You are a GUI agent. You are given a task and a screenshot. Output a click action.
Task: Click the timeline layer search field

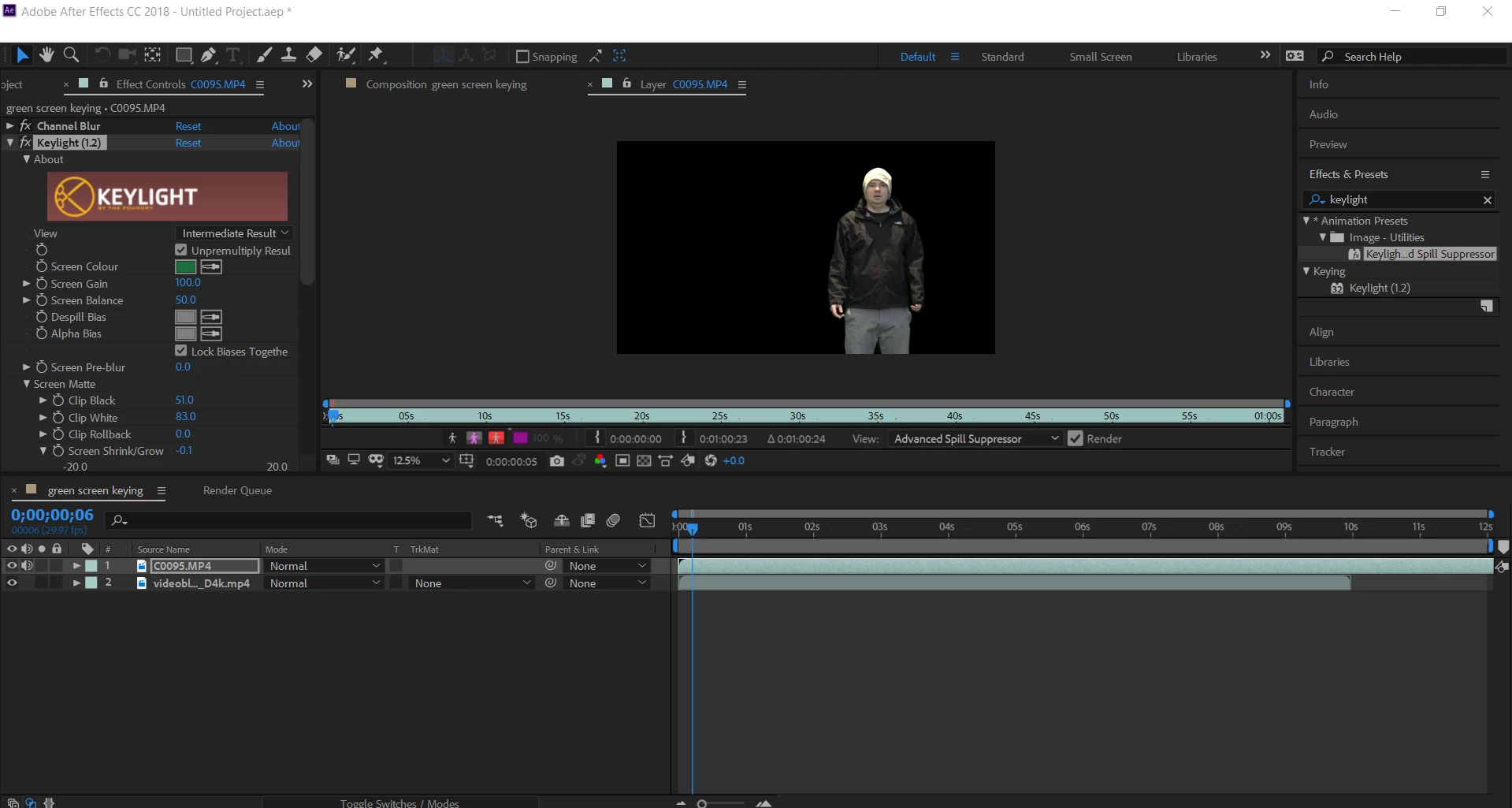(x=289, y=520)
